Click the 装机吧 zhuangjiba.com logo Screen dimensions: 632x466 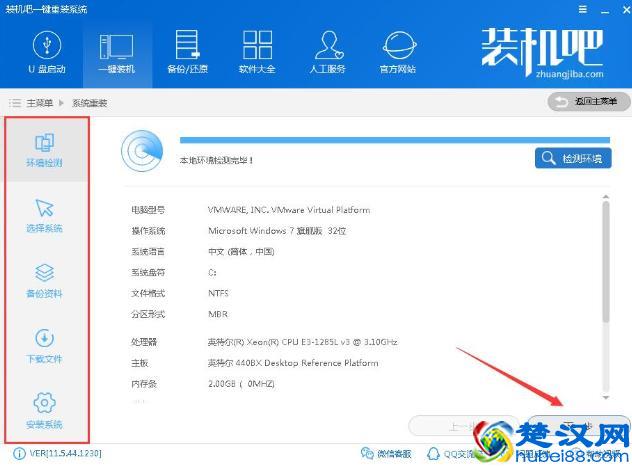[x=542, y=52]
